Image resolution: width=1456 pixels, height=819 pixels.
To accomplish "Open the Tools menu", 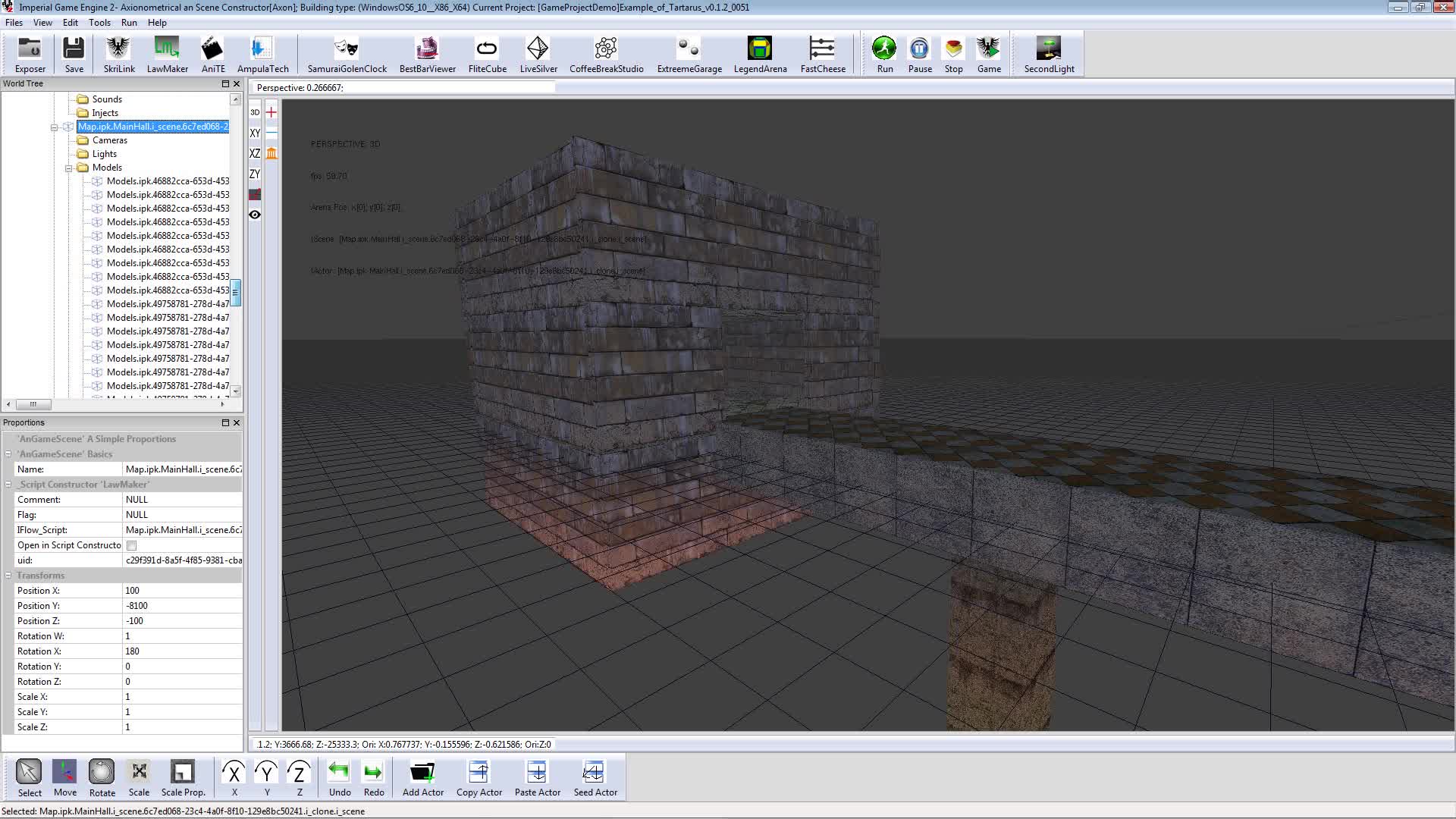I will tap(99, 22).
